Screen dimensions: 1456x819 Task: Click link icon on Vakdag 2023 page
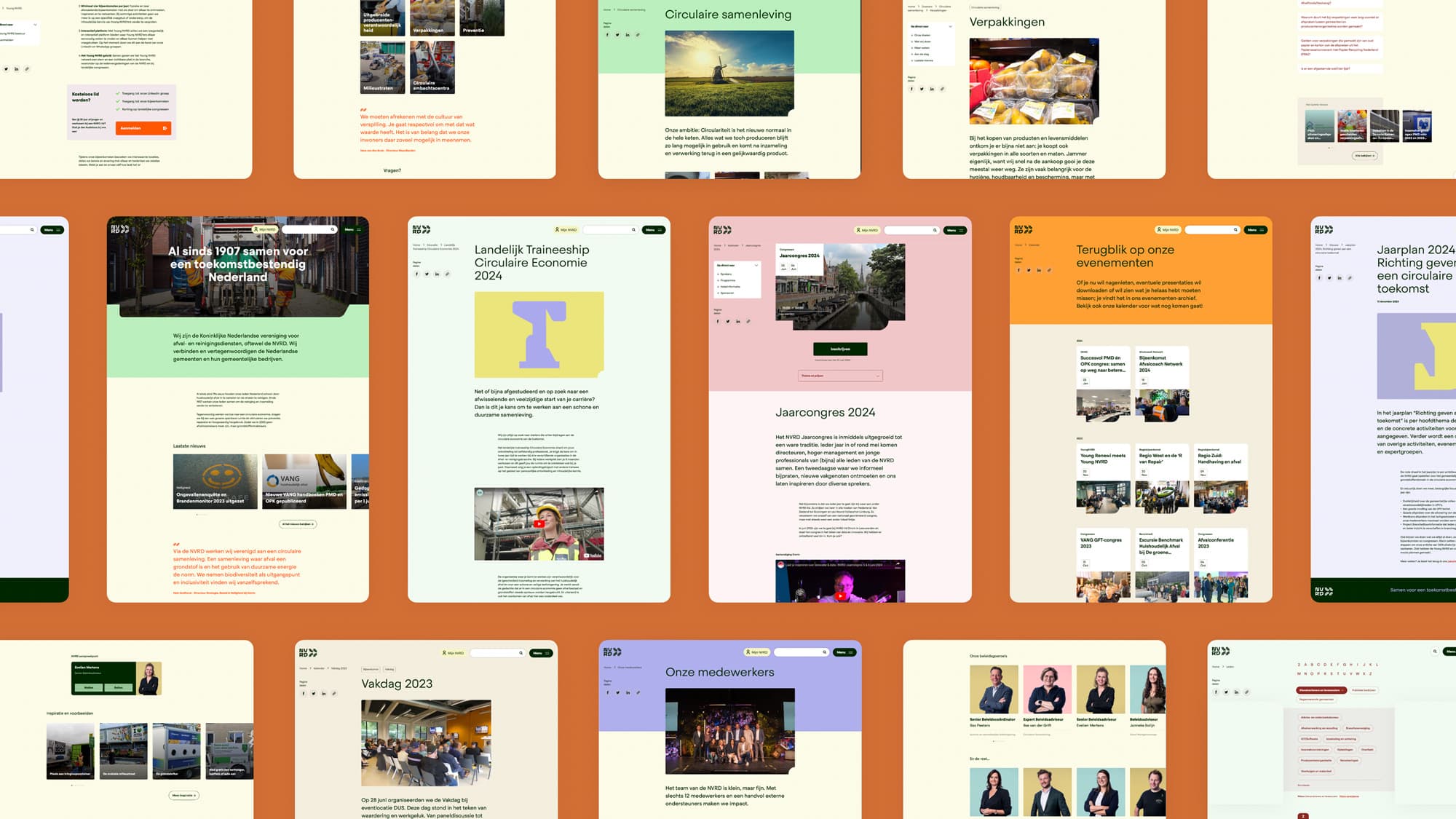(x=334, y=694)
